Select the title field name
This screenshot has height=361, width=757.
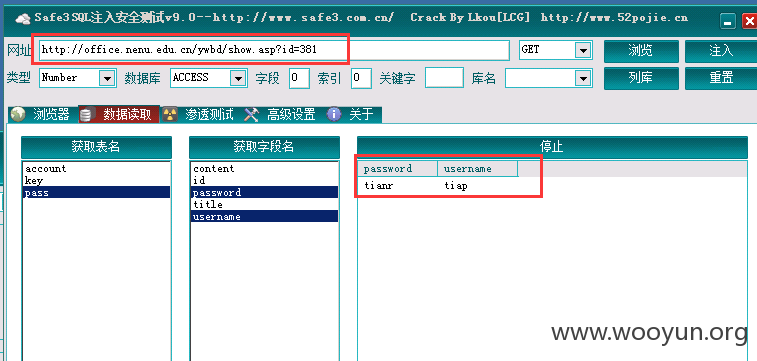pos(265,205)
